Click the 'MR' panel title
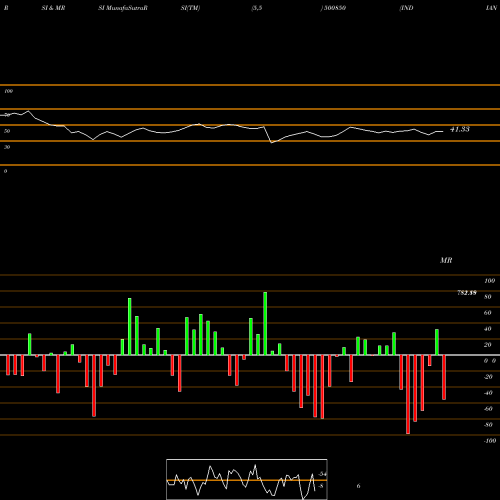The image size is (500, 500). coord(446,260)
